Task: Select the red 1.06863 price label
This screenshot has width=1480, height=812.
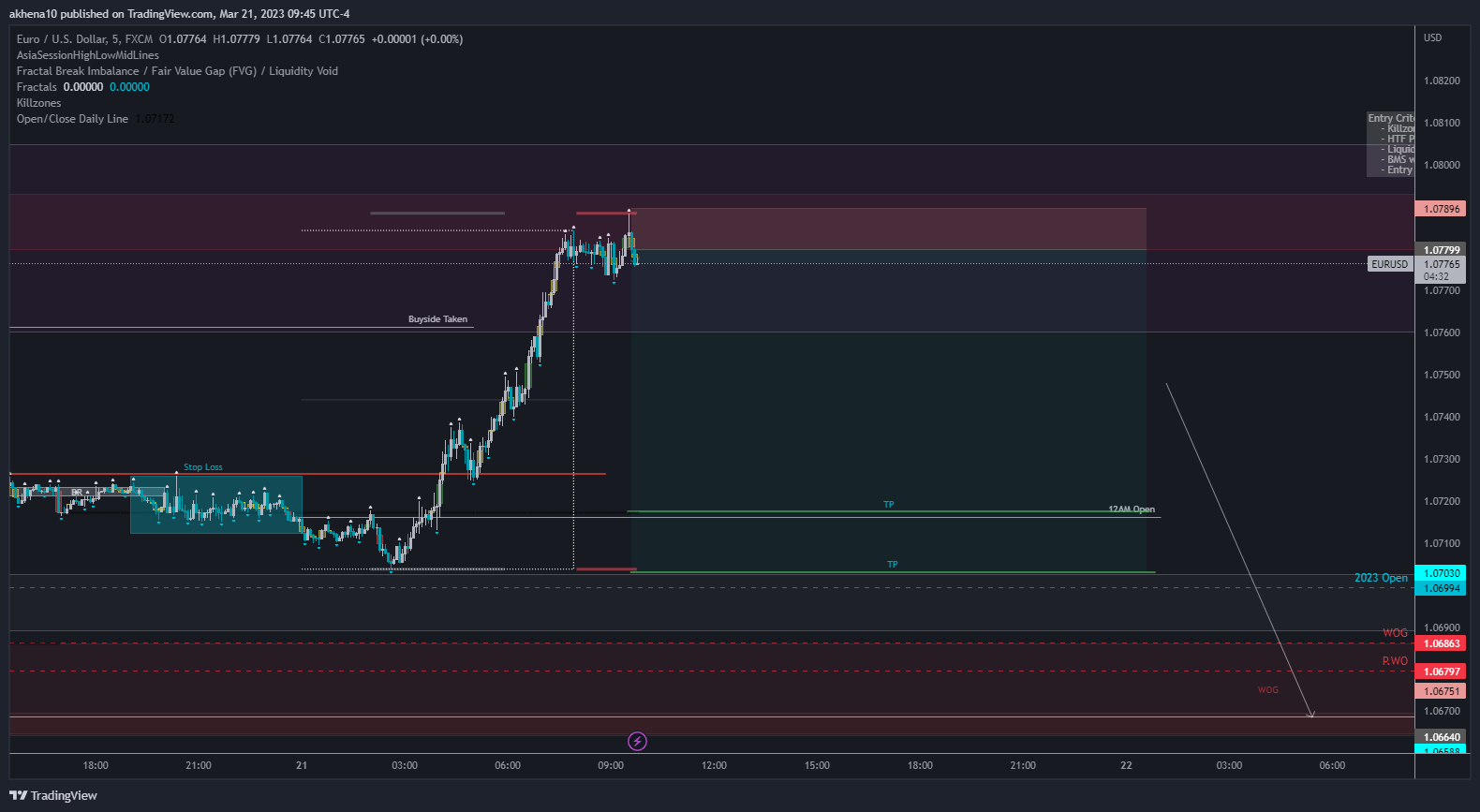Action: 1441,643
